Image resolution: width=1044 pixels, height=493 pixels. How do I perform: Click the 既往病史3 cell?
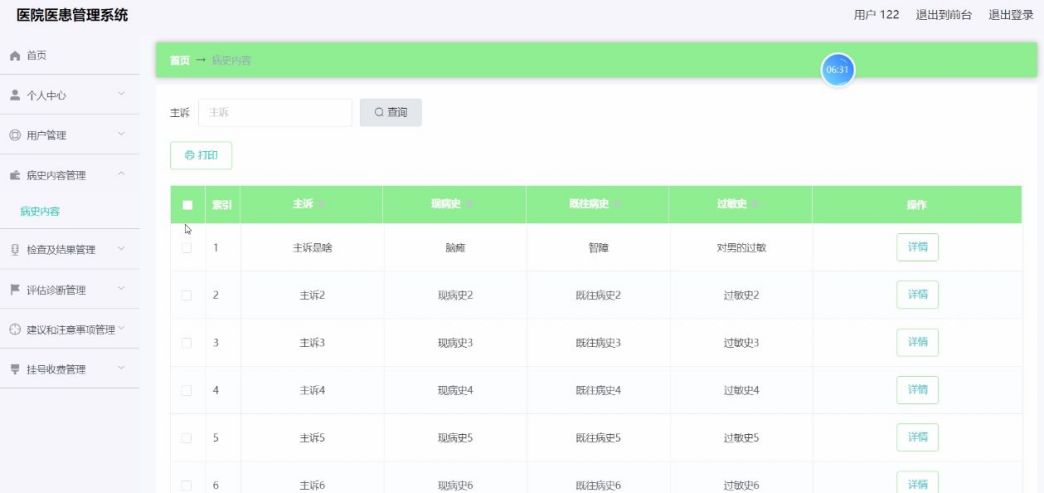[x=599, y=342]
